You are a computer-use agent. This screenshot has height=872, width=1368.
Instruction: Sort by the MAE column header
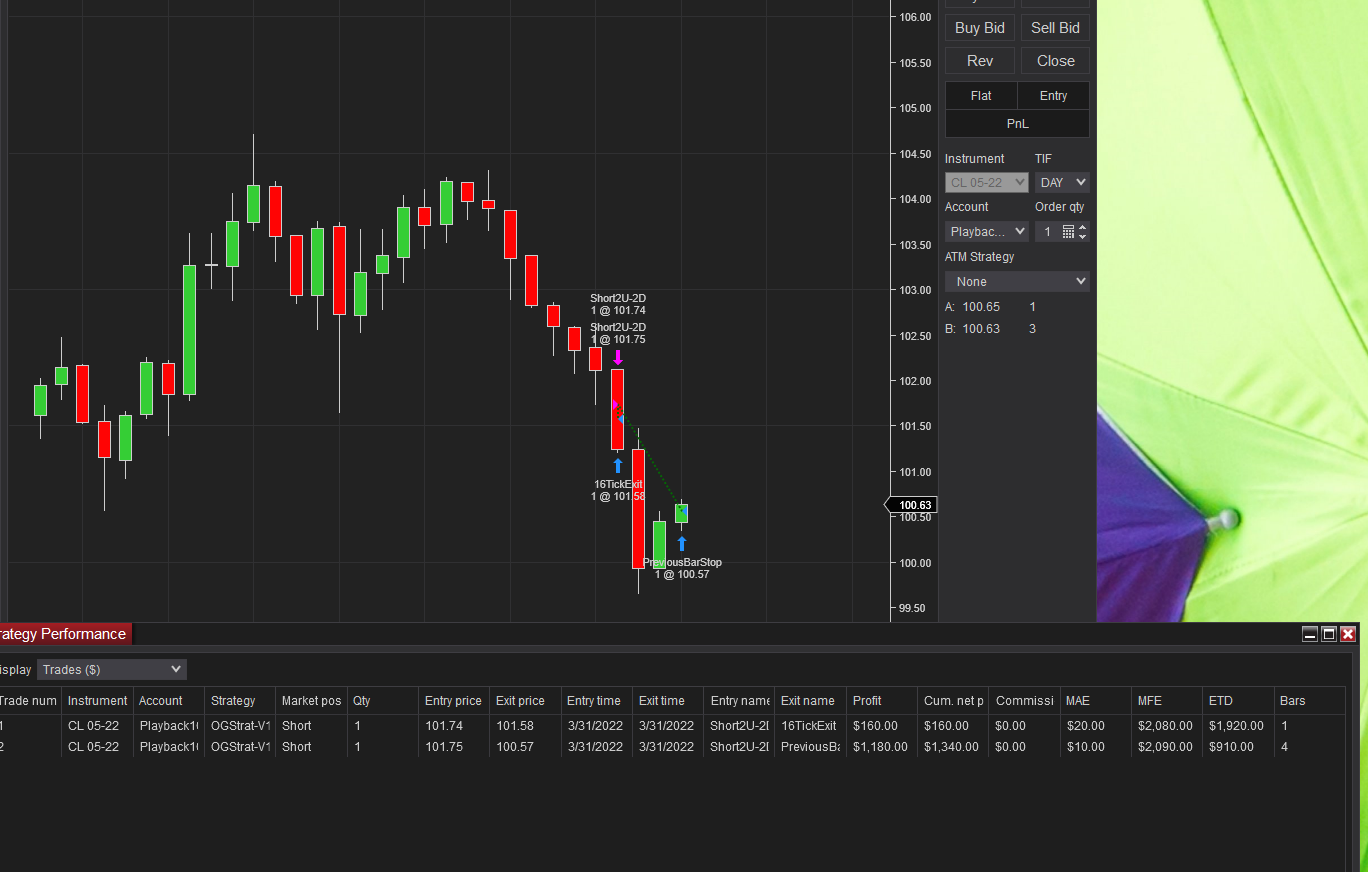click(1095, 701)
